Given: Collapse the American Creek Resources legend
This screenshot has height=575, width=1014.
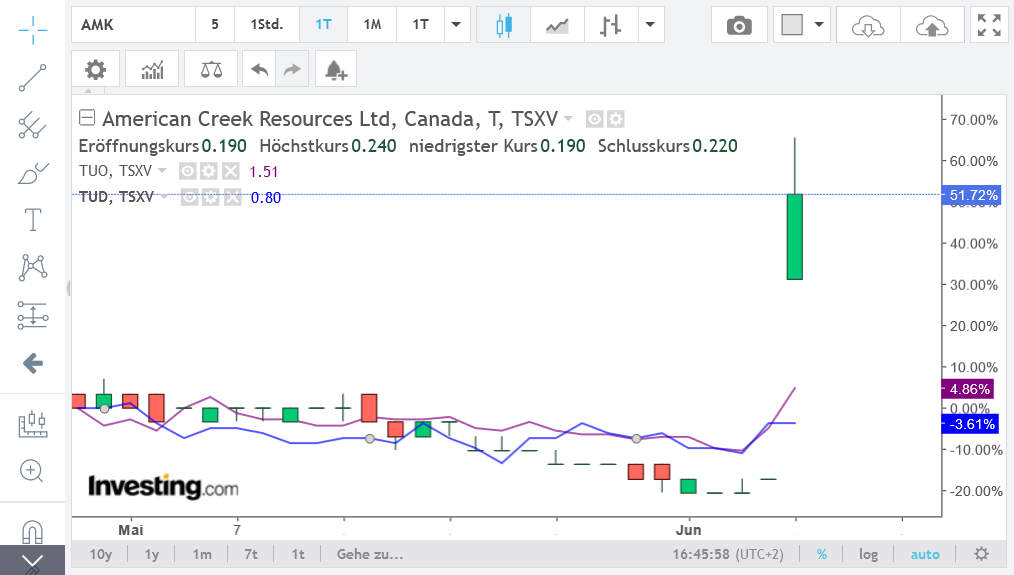Looking at the screenshot, I should point(87,119).
